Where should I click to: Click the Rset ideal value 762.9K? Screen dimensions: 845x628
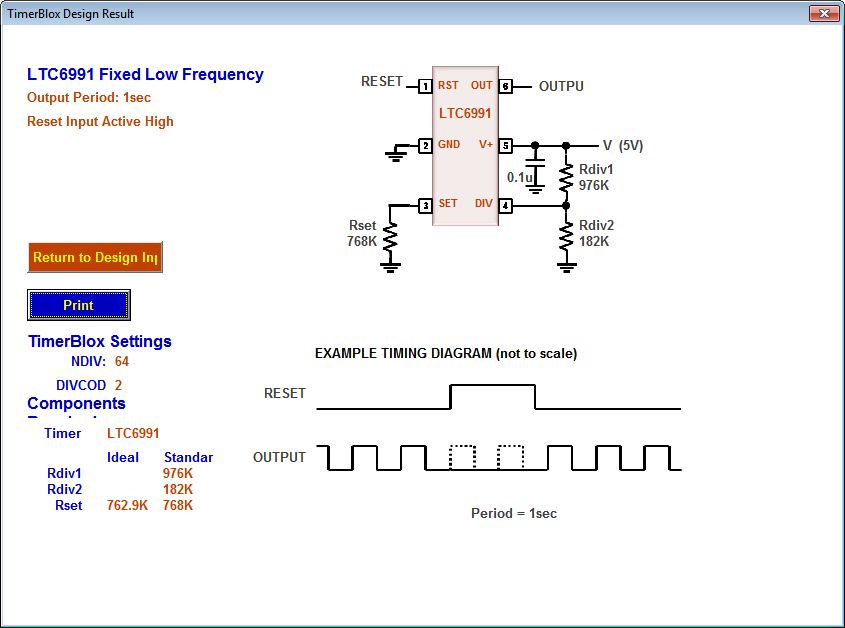(127, 505)
